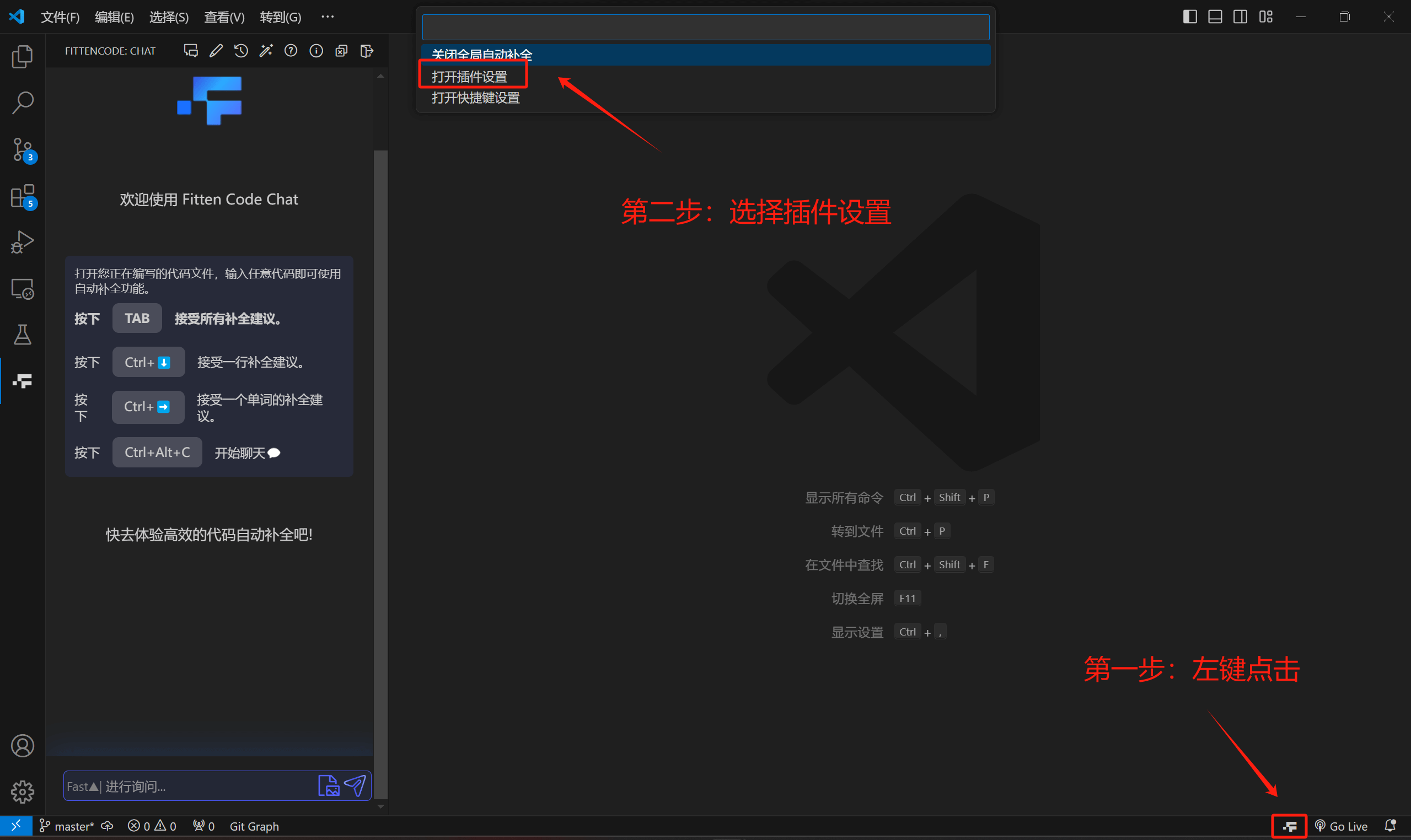Click the chat history clock icon
Image resolution: width=1411 pixels, height=840 pixels.
(x=240, y=51)
